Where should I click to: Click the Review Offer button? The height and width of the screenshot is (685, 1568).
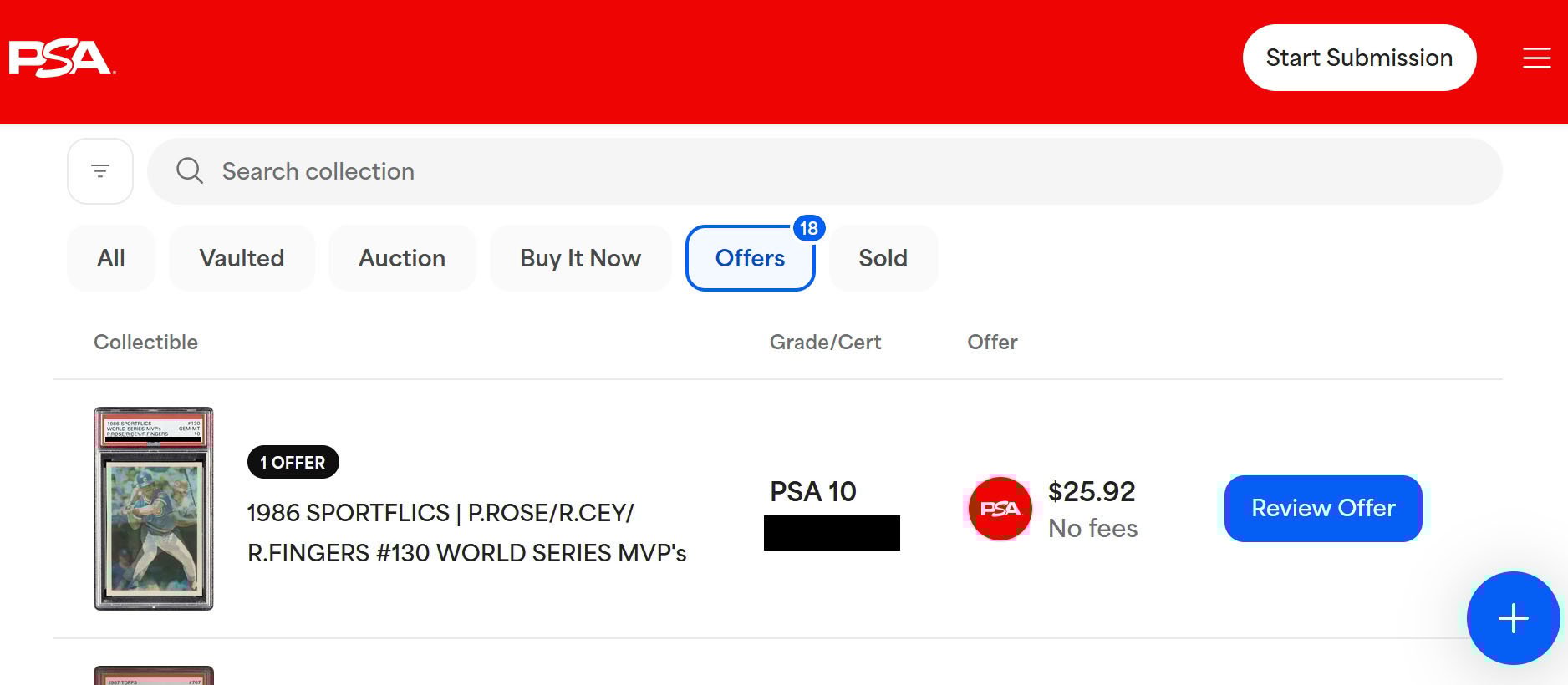pyautogui.click(x=1323, y=508)
